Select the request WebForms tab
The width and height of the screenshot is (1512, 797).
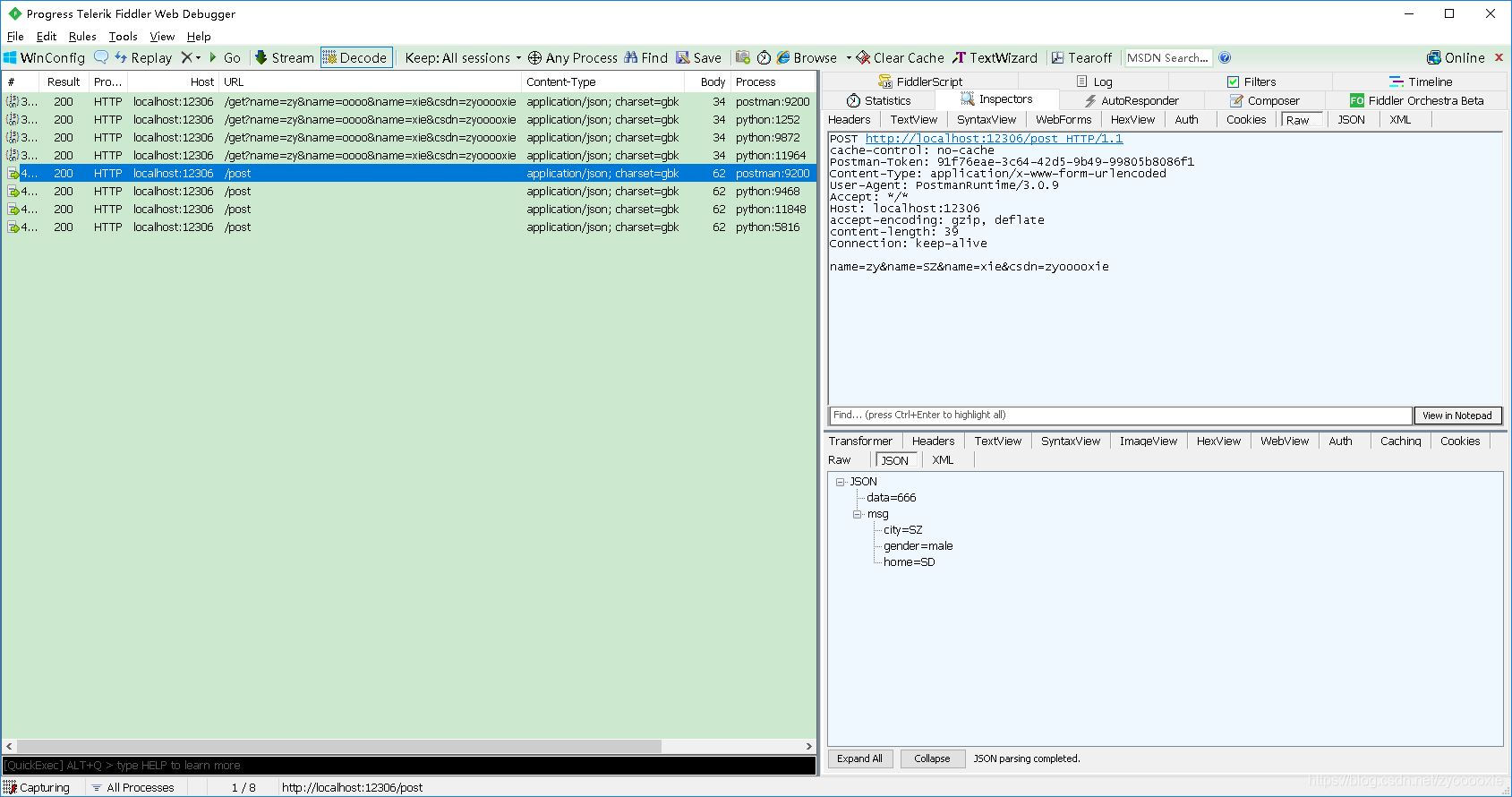1064,119
